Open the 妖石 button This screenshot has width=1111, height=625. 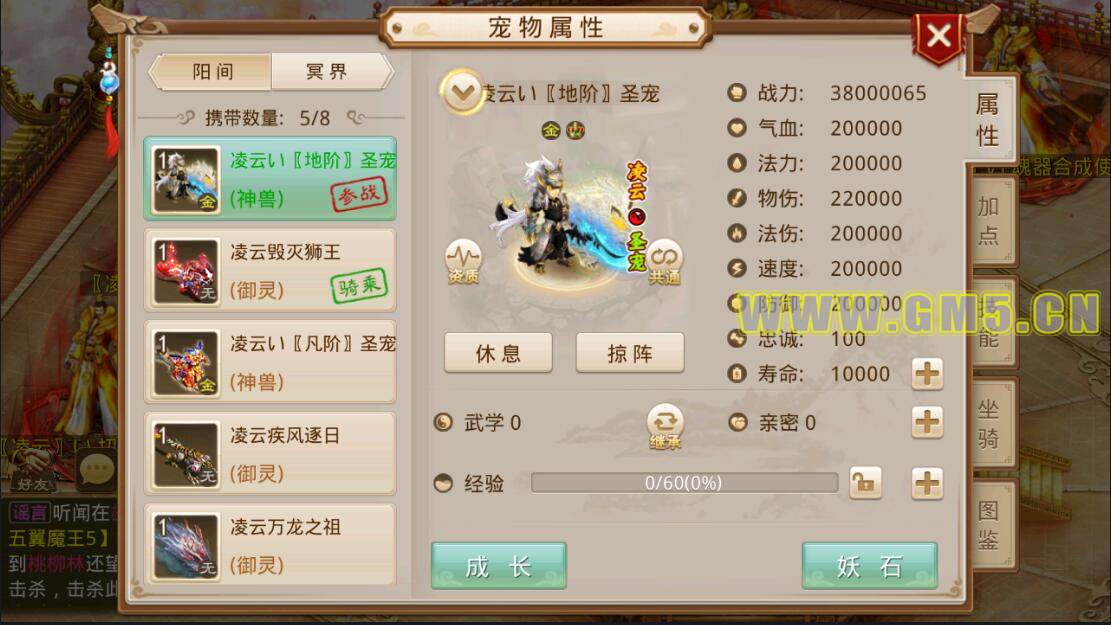point(869,566)
